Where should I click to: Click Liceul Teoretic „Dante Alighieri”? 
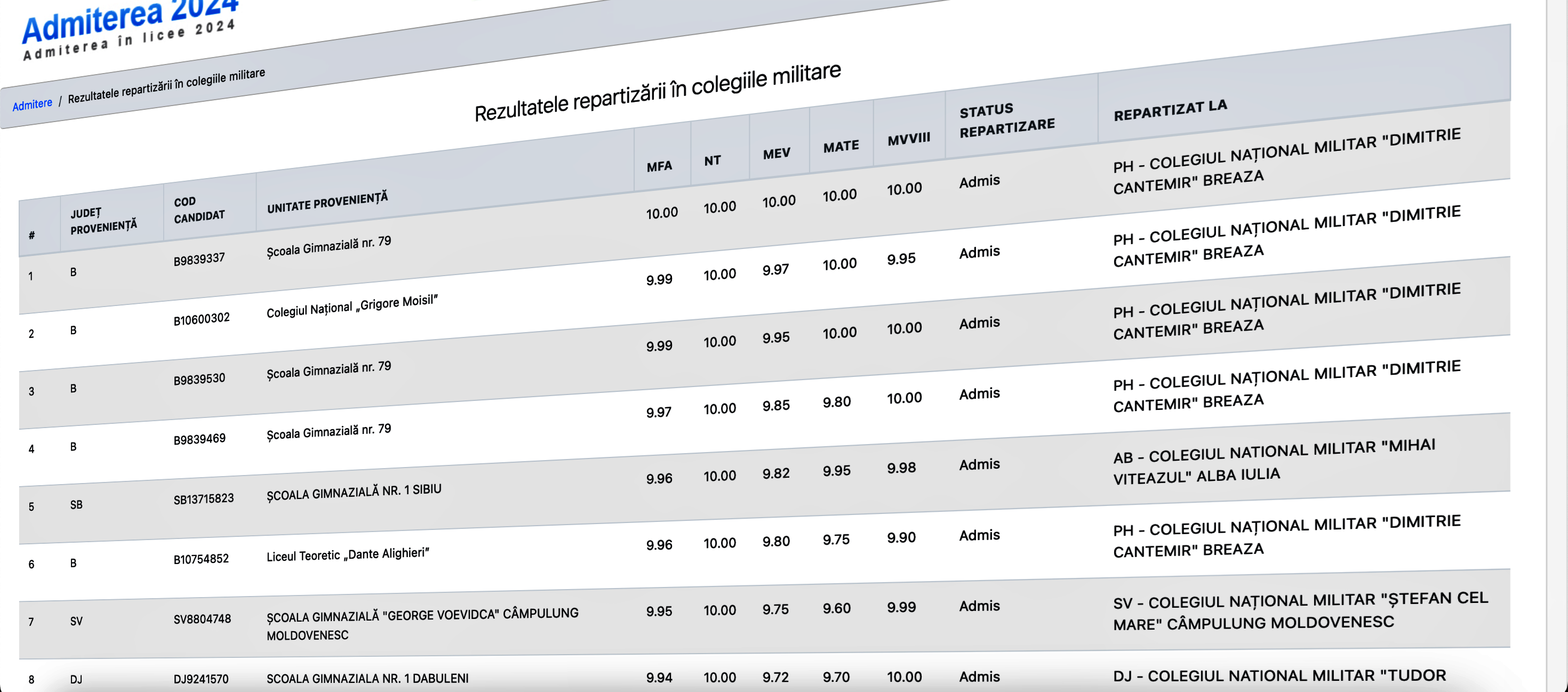348,554
